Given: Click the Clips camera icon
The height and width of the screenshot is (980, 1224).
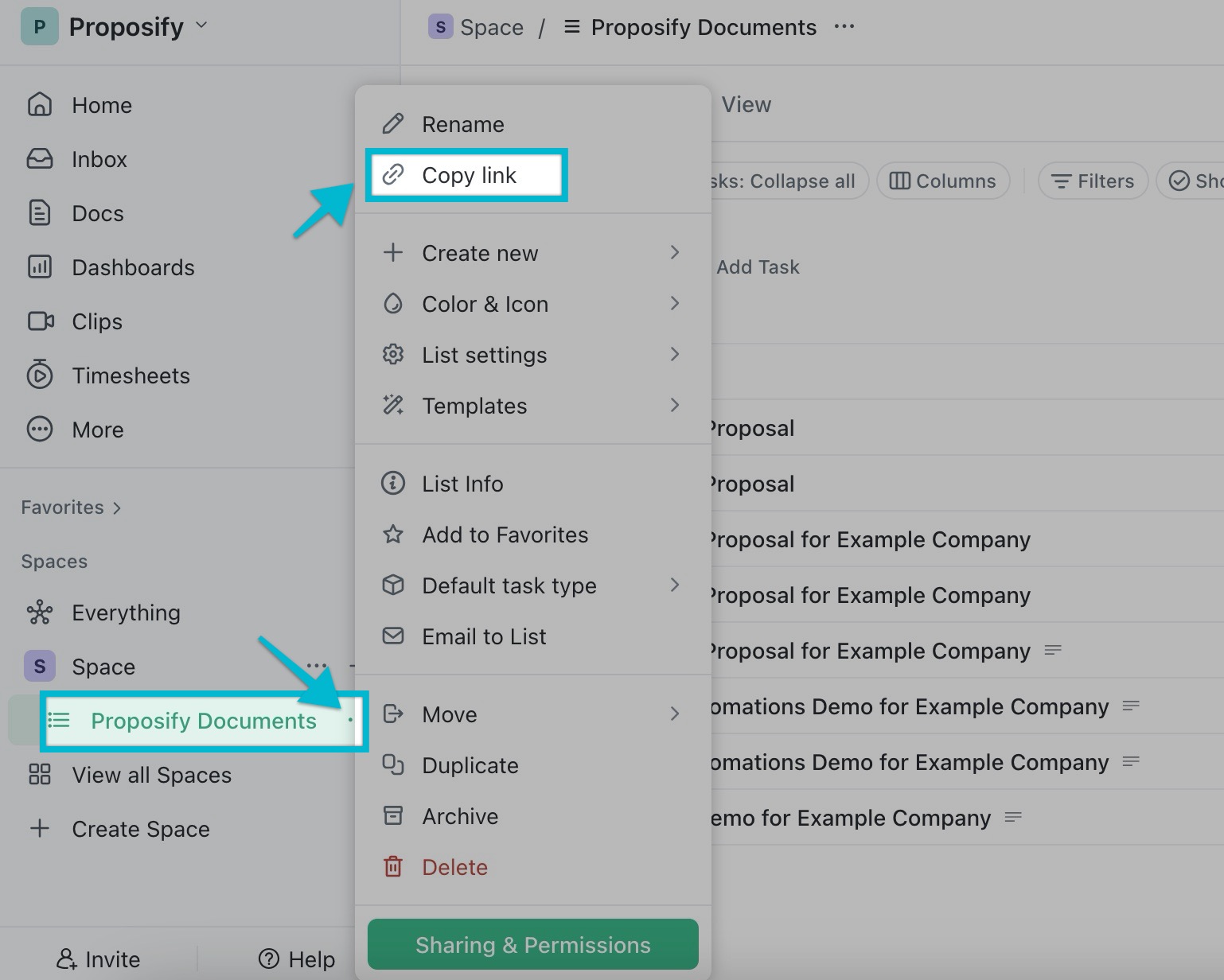Looking at the screenshot, I should pos(41,321).
